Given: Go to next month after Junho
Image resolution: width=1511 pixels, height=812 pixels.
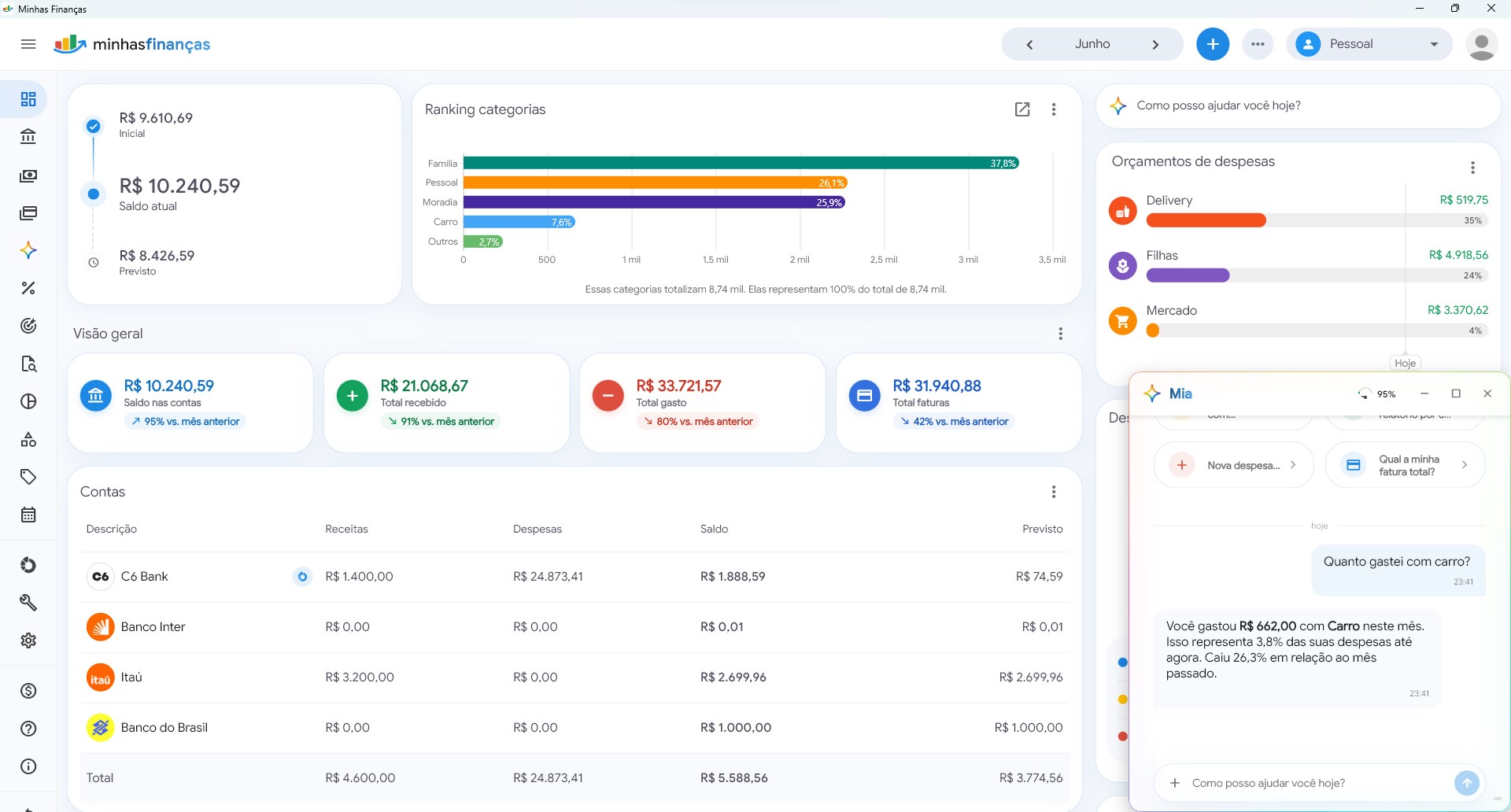Looking at the screenshot, I should point(1155,44).
